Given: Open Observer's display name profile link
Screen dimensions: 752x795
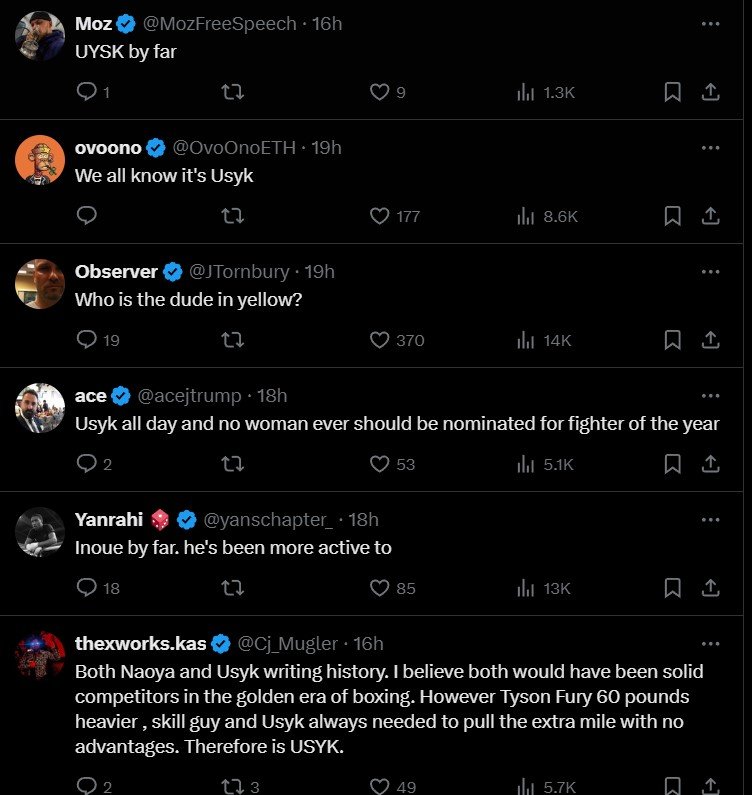Looking at the screenshot, I should (x=116, y=271).
